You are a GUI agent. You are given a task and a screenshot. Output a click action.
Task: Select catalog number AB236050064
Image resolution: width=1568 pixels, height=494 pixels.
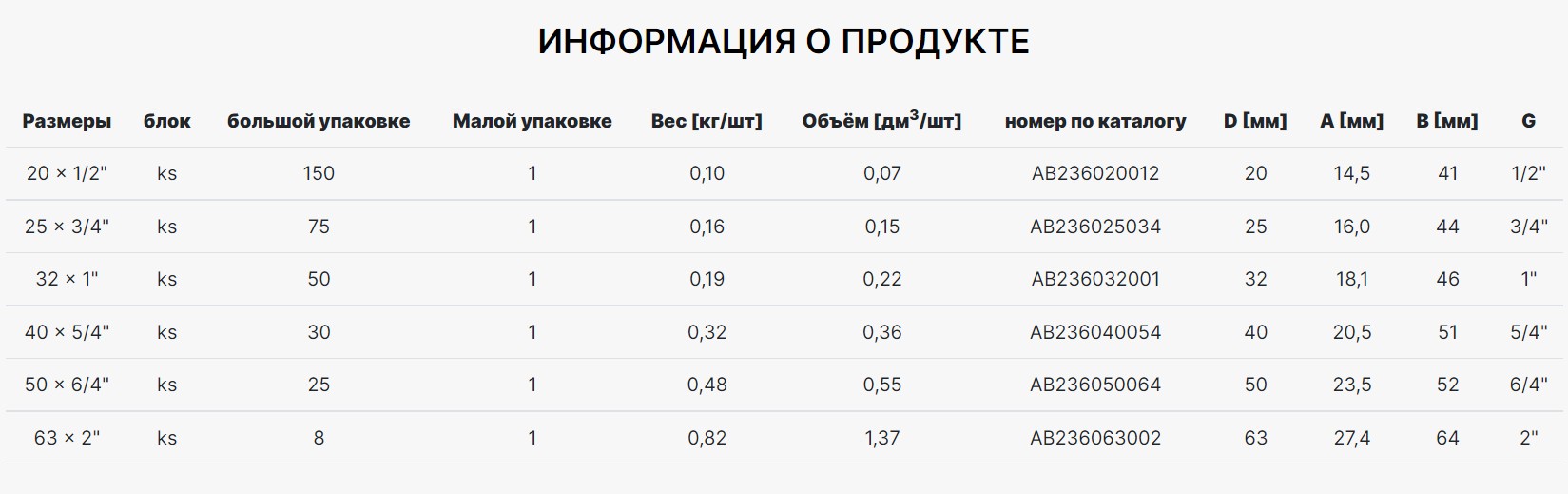(1095, 385)
